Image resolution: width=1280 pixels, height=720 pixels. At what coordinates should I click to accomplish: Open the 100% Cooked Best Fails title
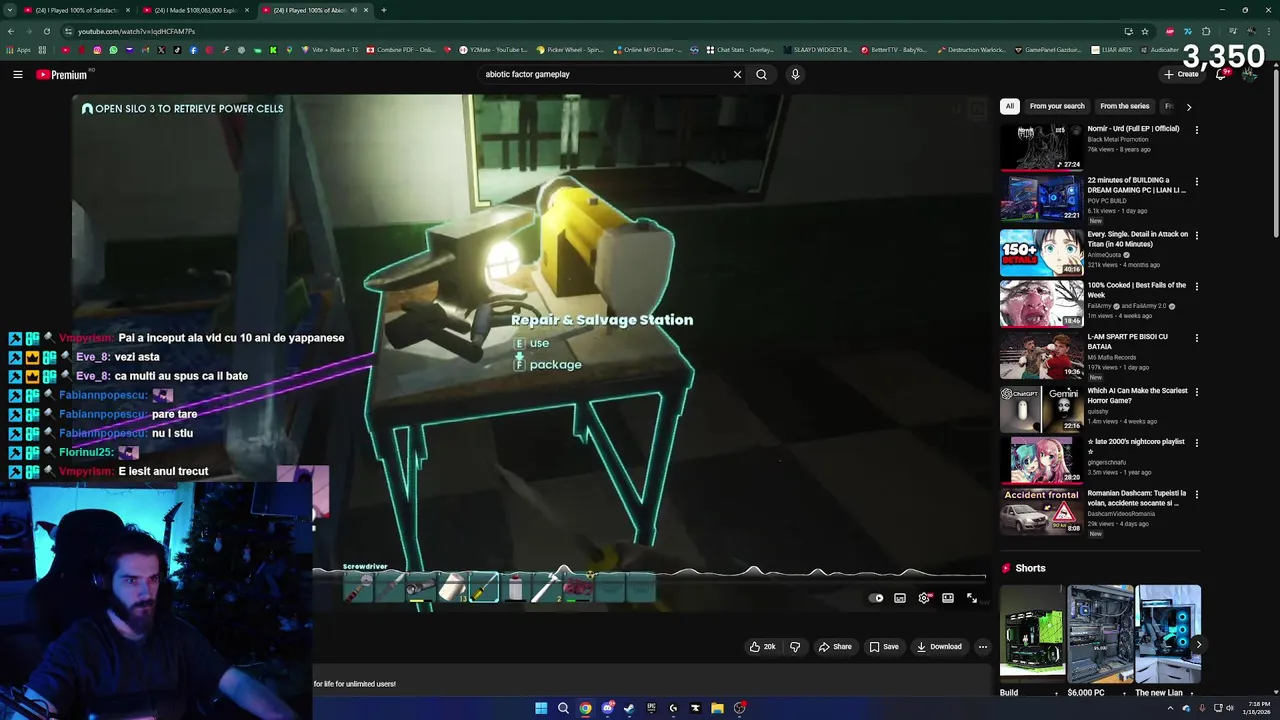pyautogui.click(x=1137, y=290)
